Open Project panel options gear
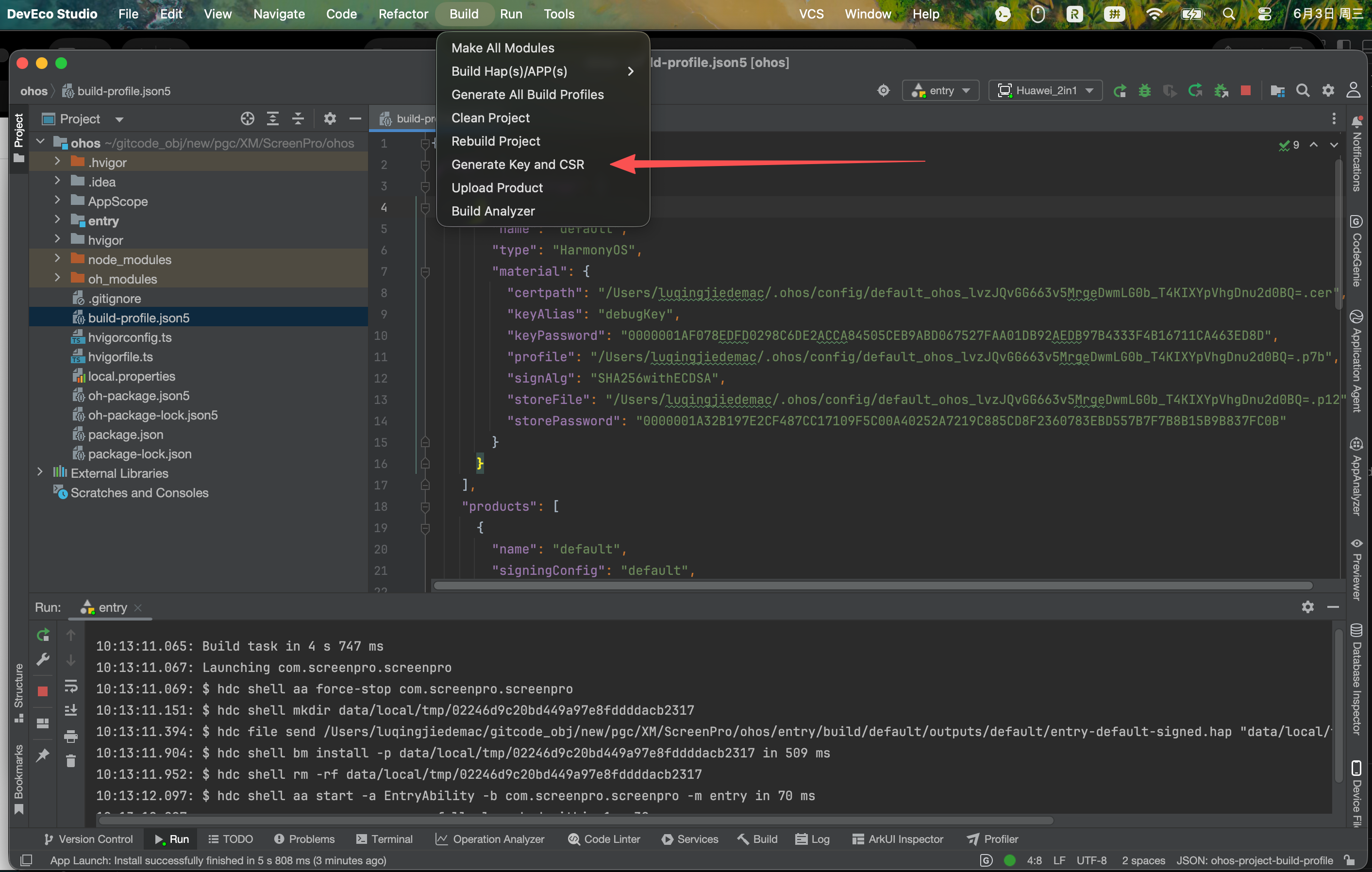The width and height of the screenshot is (1372, 872). click(x=330, y=118)
